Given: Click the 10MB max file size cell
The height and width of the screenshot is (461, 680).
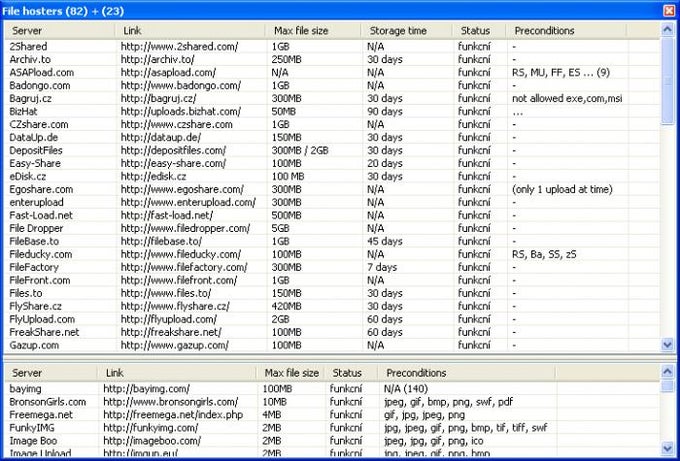Looking at the screenshot, I should pyautogui.click(x=275, y=402).
